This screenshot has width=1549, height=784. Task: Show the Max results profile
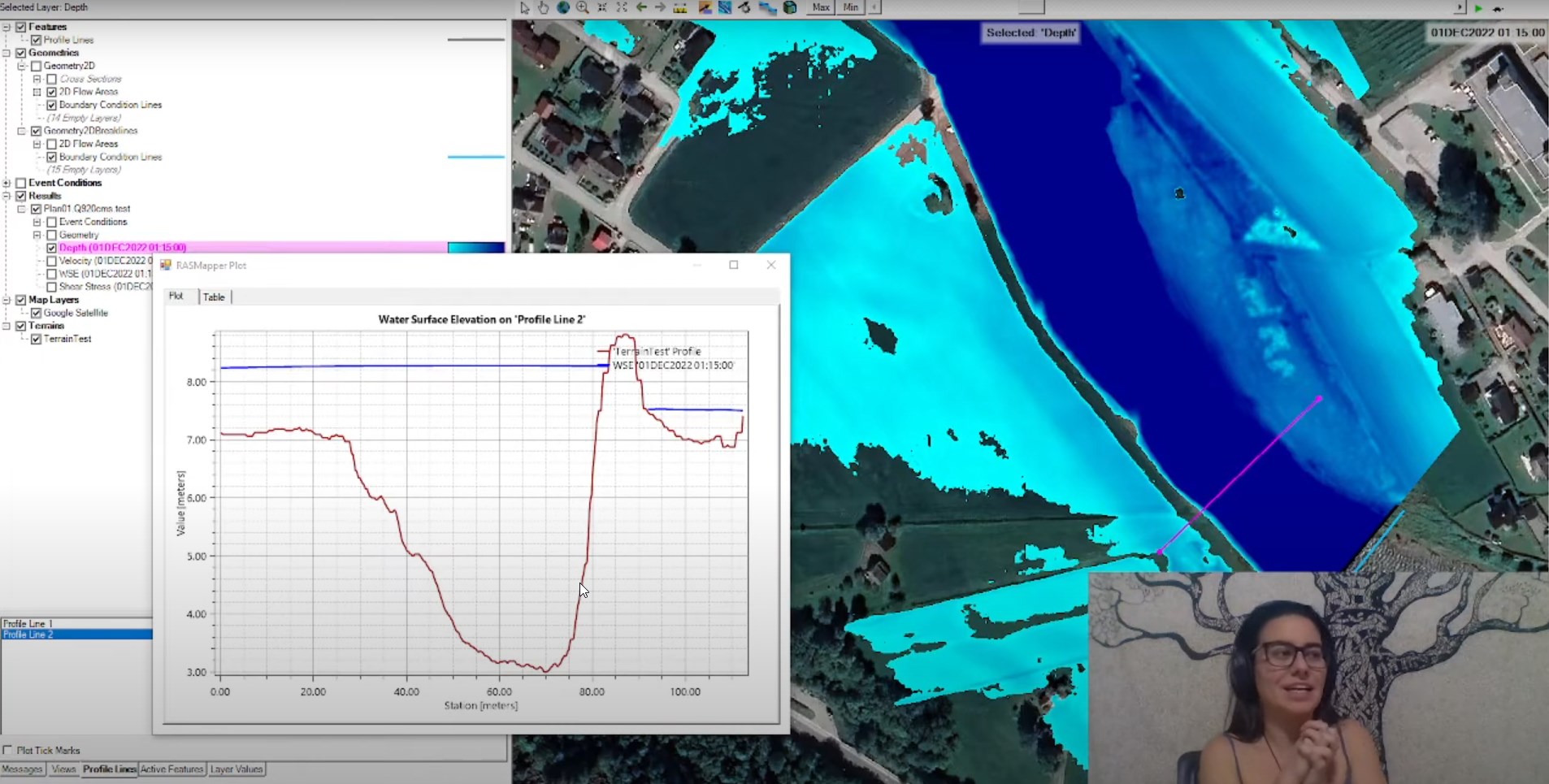pyautogui.click(x=821, y=7)
